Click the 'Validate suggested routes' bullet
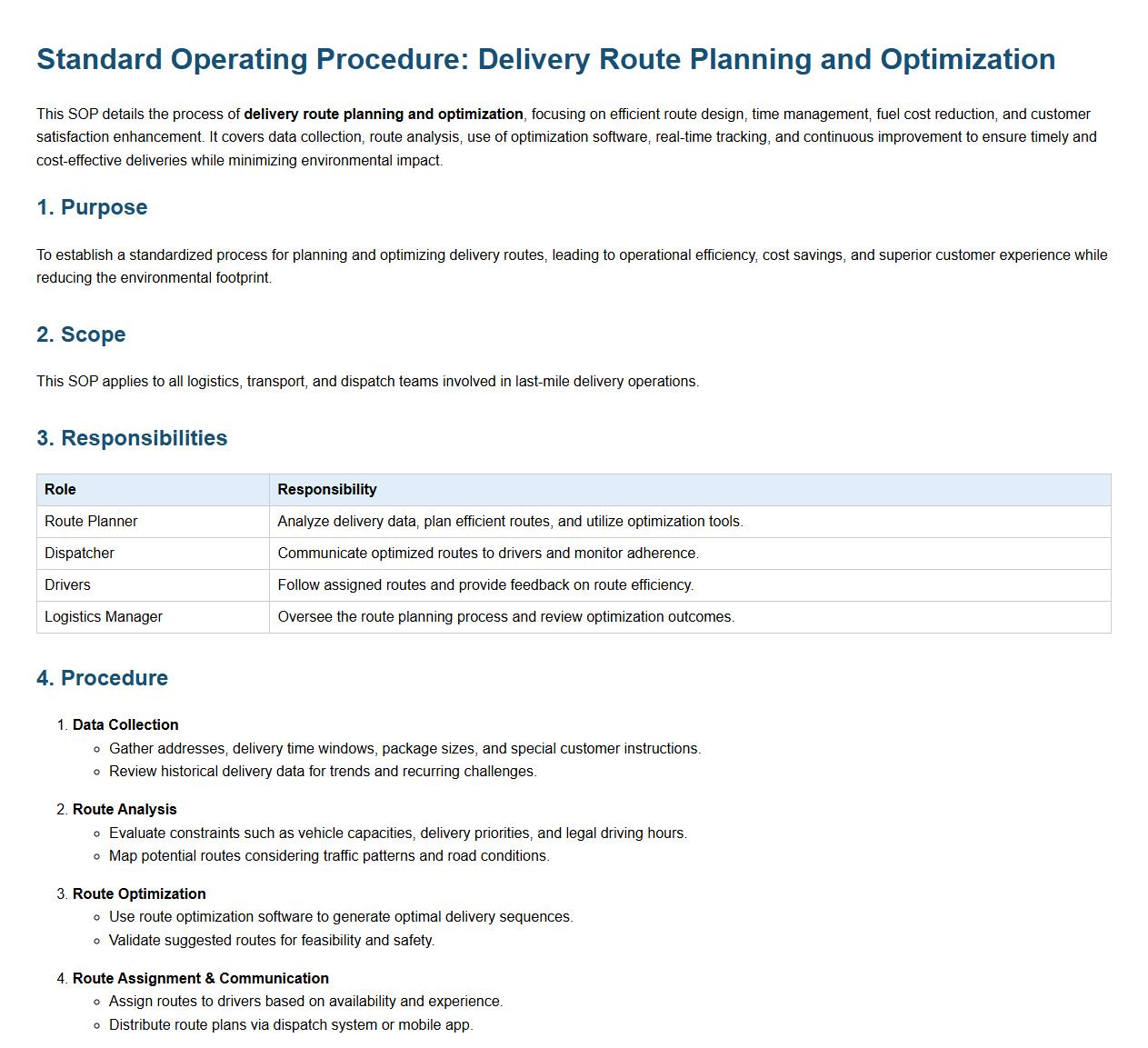 point(272,941)
